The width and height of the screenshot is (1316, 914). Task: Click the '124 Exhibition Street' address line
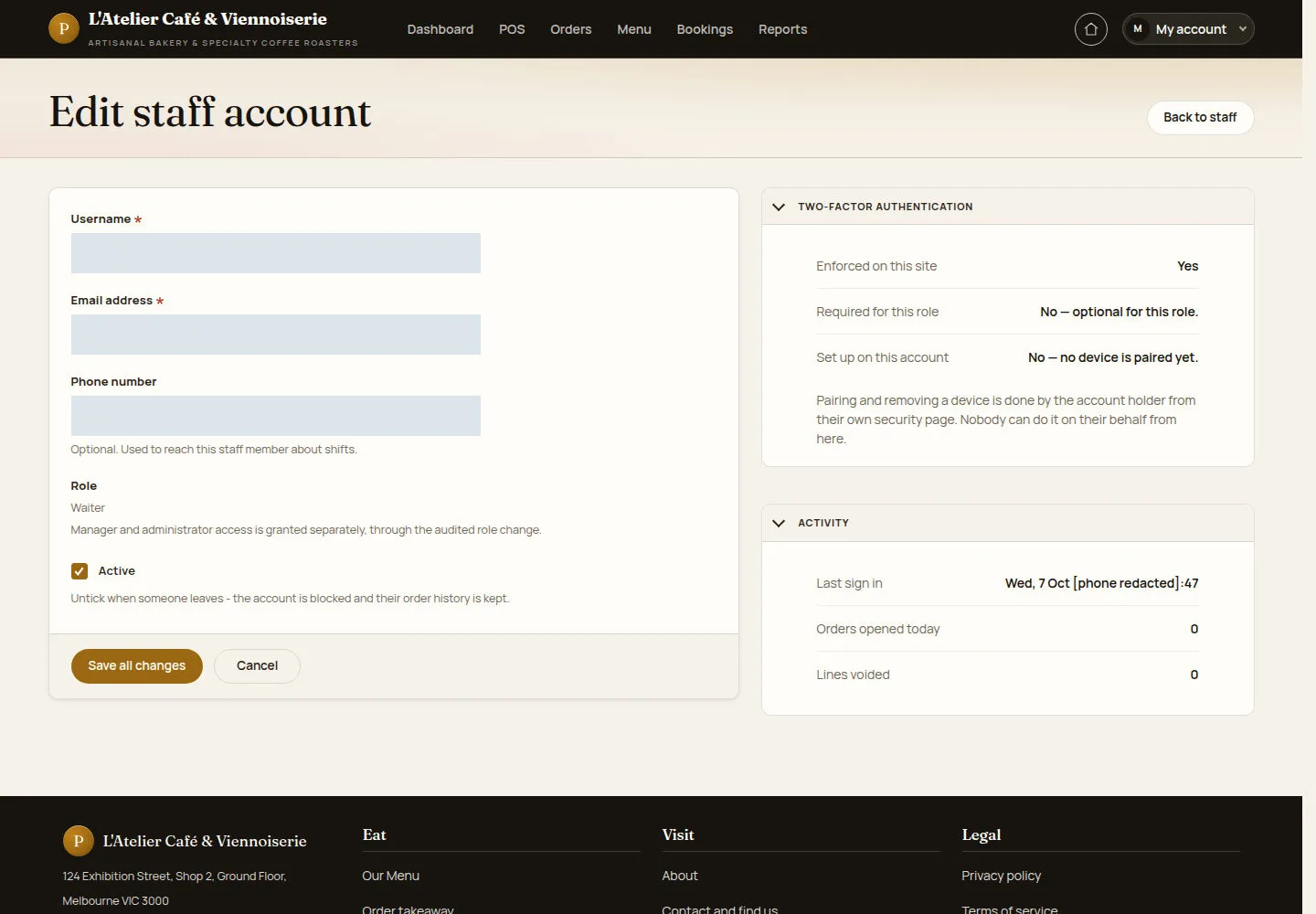pyautogui.click(x=175, y=877)
